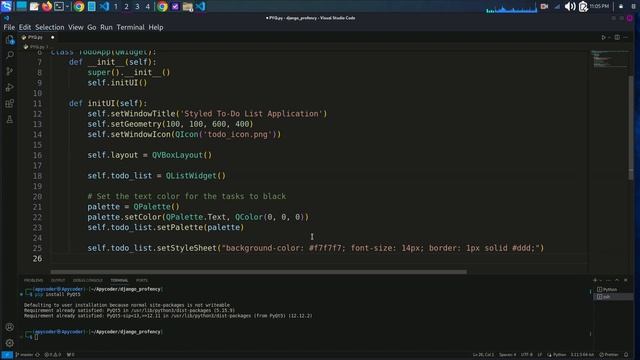Open the Accounts menu icon

click(10, 327)
